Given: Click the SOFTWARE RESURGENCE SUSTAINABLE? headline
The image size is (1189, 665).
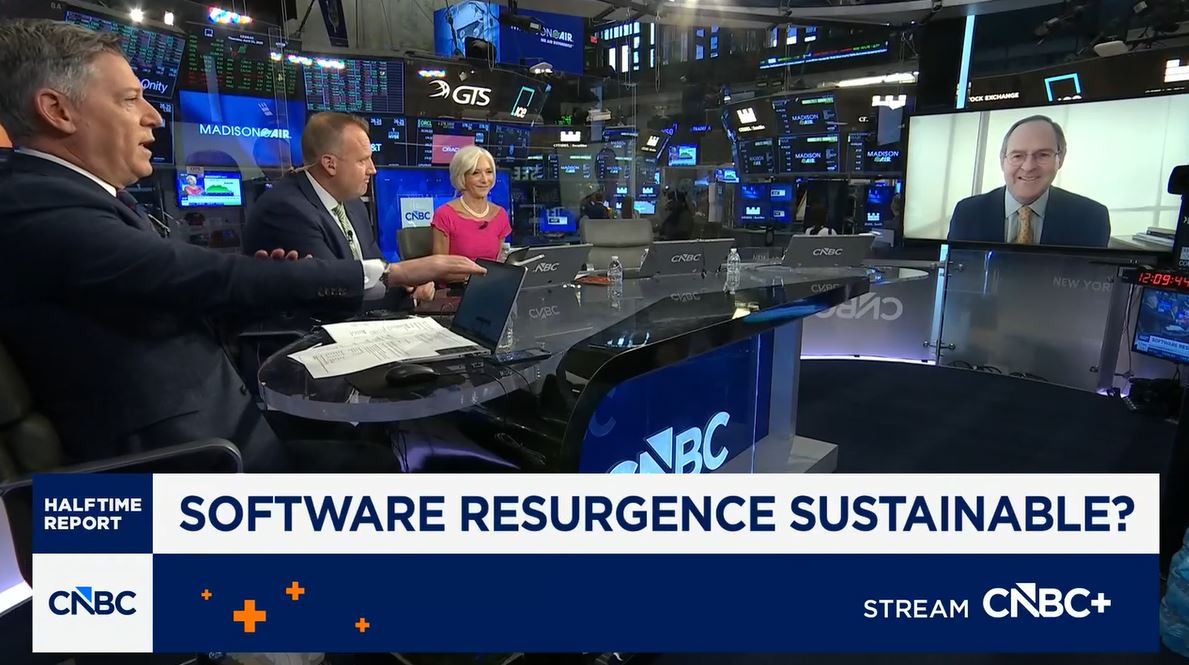Looking at the screenshot, I should coord(656,514).
